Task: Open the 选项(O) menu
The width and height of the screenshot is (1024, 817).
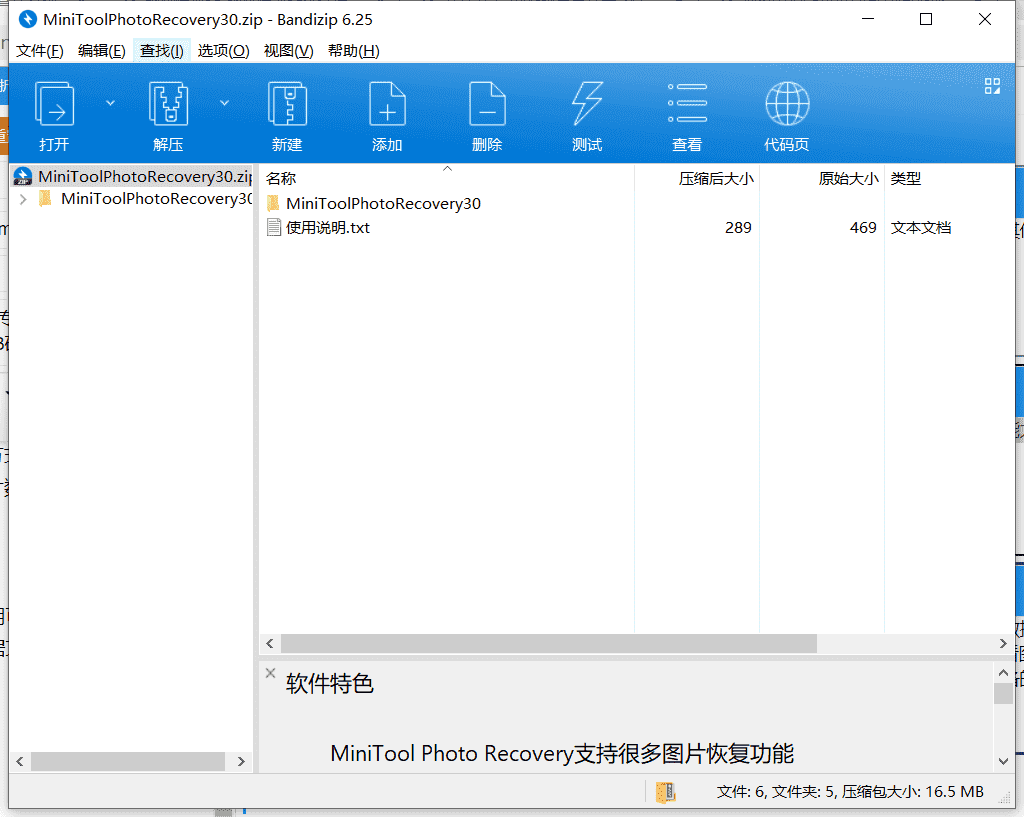Action: click(223, 51)
